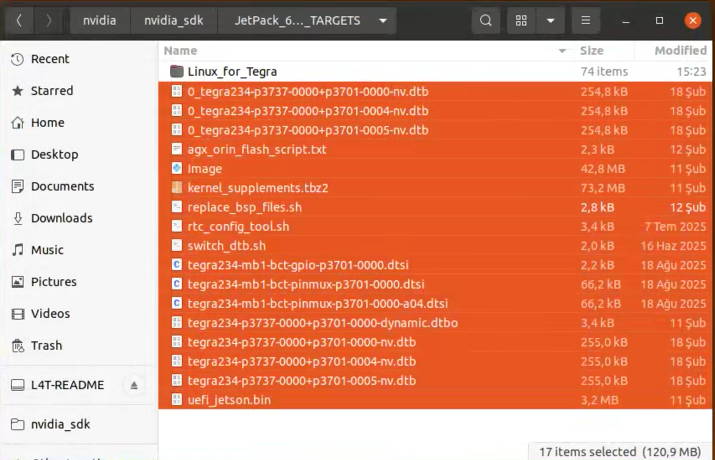Open Starred in sidebar
This screenshot has height=460, width=715.
79,91
